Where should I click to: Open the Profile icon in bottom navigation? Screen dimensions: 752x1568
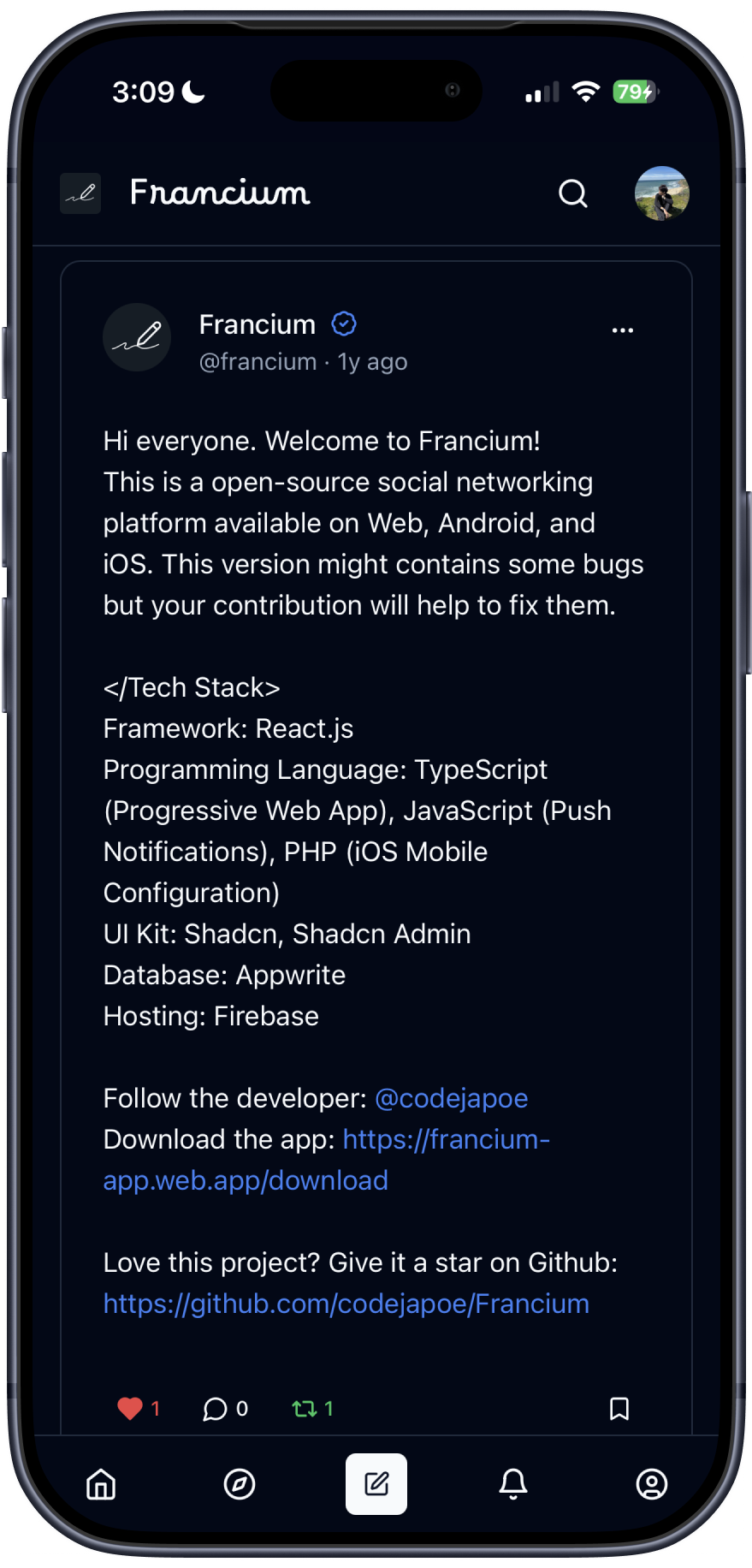tap(652, 1485)
